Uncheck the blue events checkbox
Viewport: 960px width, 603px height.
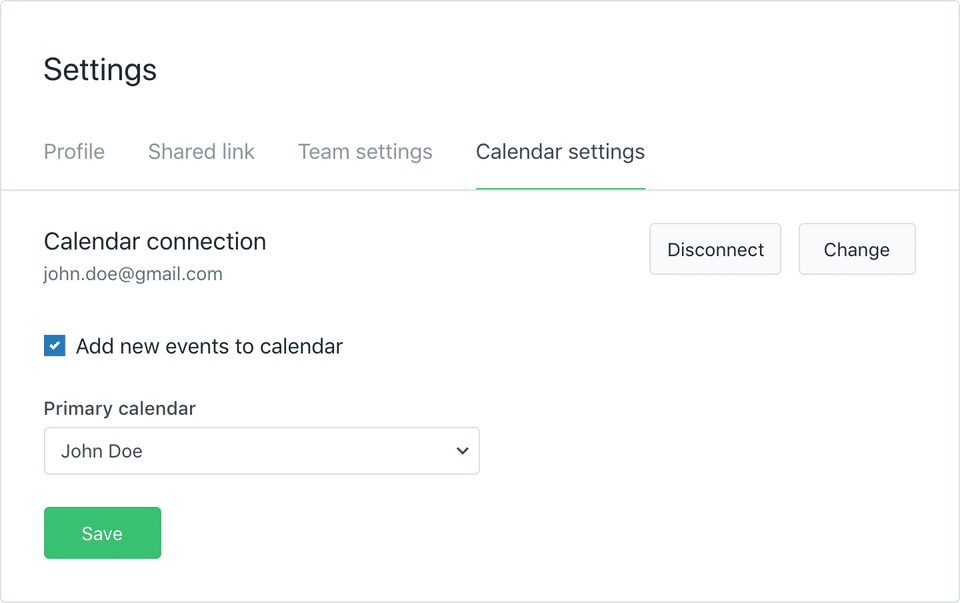point(55,346)
